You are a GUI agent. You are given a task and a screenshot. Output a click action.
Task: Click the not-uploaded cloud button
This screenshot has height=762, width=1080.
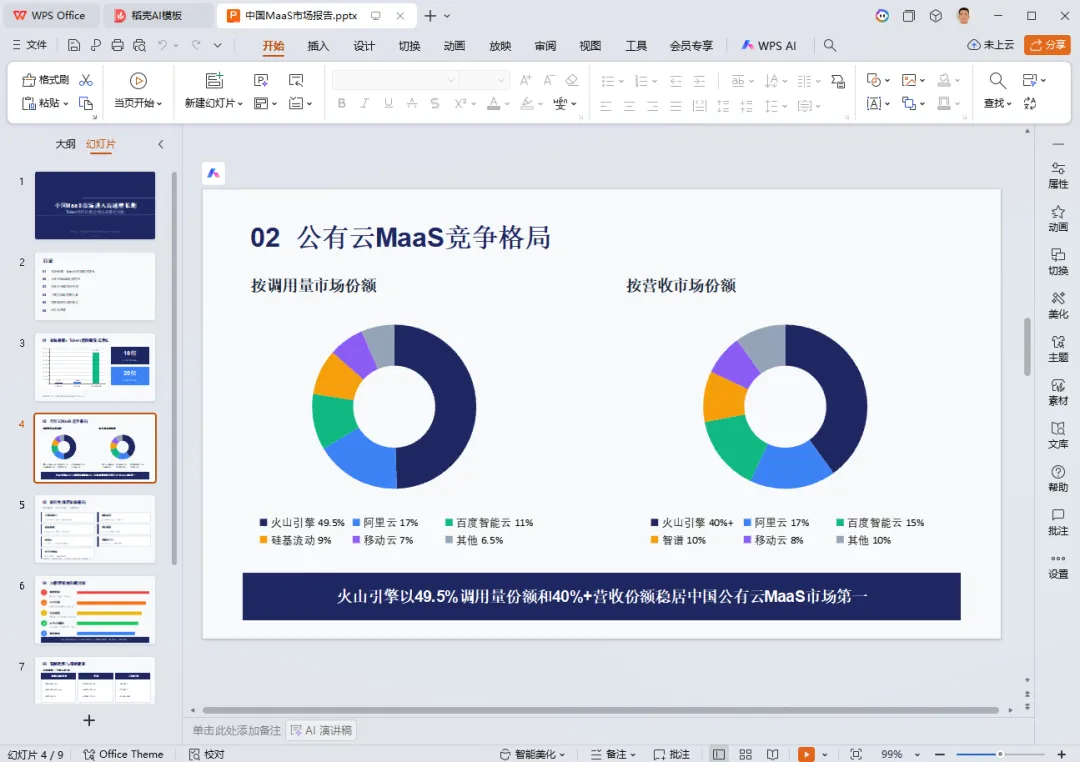(x=990, y=45)
